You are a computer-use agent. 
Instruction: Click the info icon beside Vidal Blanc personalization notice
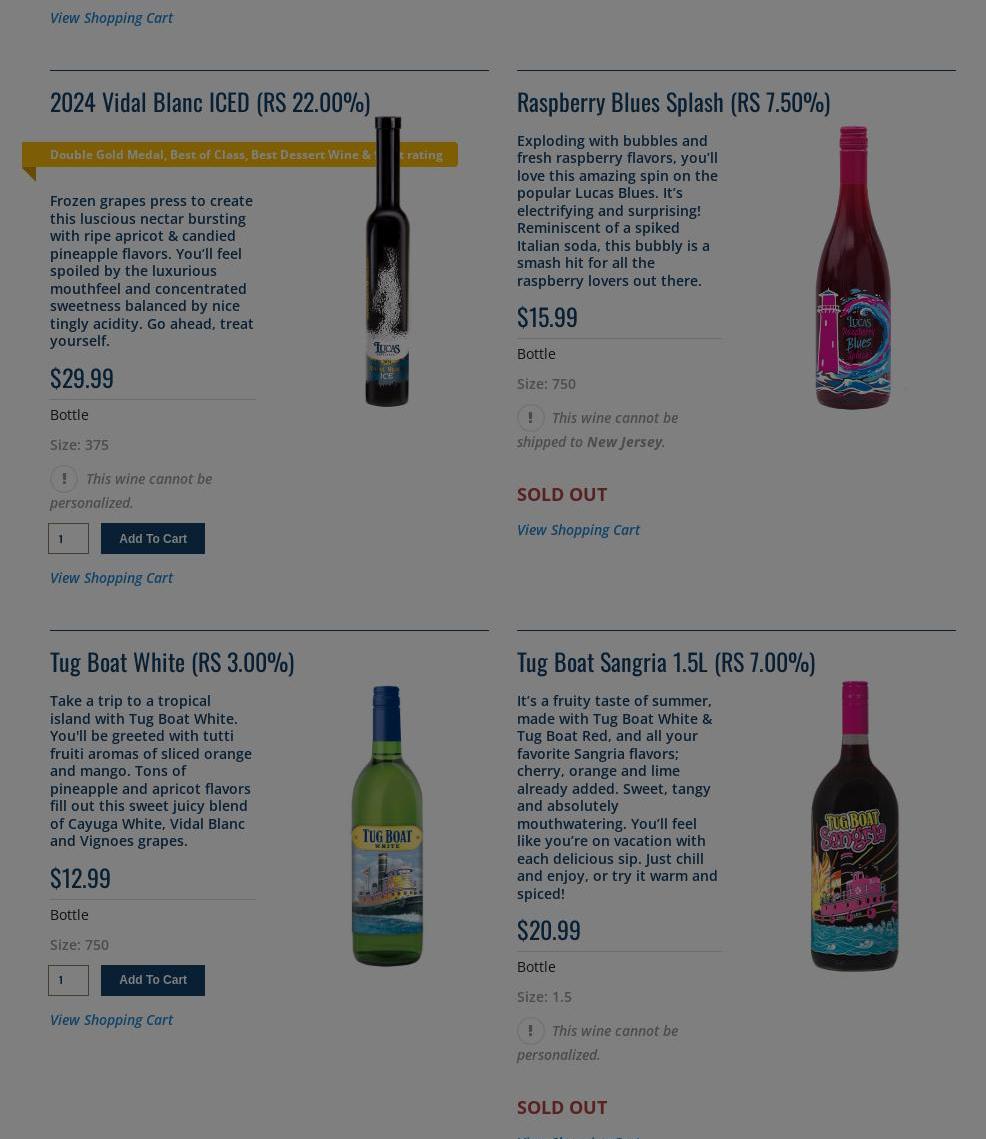[64, 479]
